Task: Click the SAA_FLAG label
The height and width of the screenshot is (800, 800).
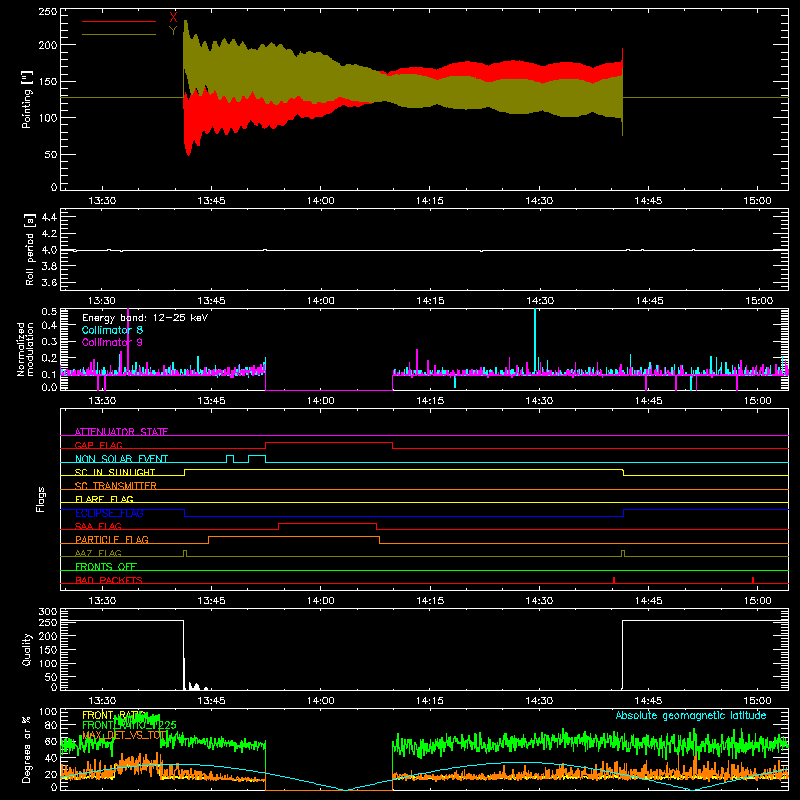Action: point(98,526)
